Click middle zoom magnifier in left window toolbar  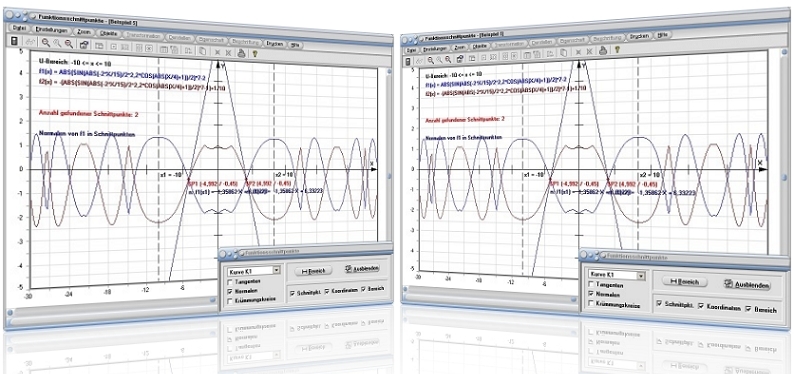[57, 43]
